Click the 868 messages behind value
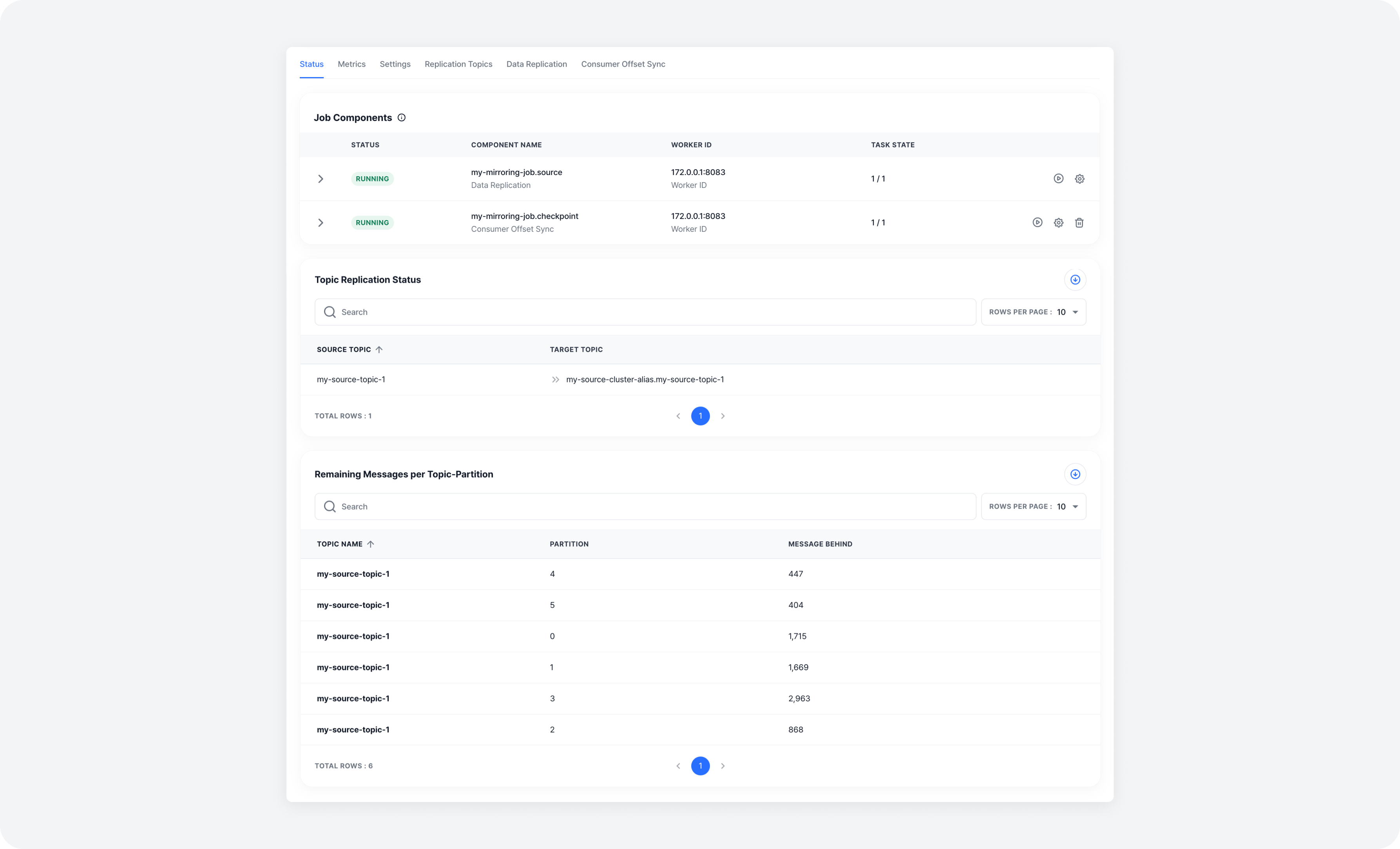Image resolution: width=1400 pixels, height=849 pixels. coord(795,730)
